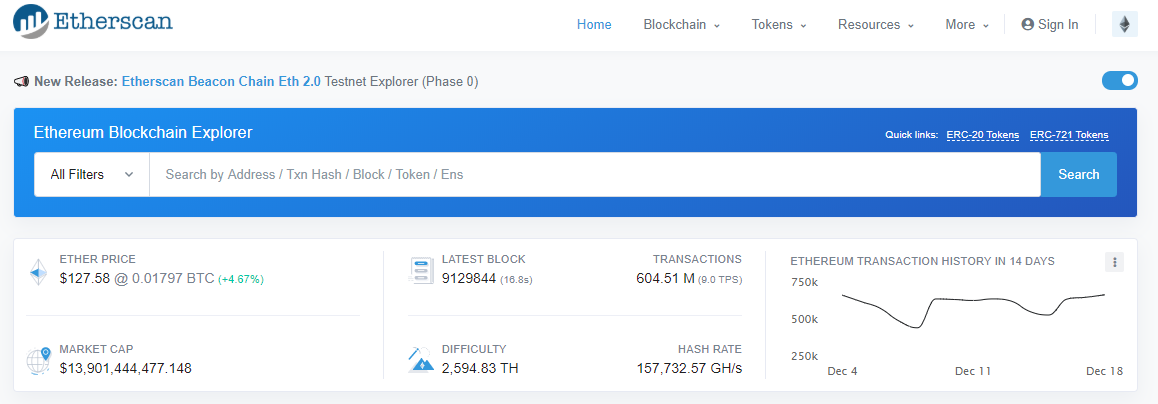This screenshot has width=1158, height=404.
Task: Click the transaction history line chart
Action: [x=973, y=310]
